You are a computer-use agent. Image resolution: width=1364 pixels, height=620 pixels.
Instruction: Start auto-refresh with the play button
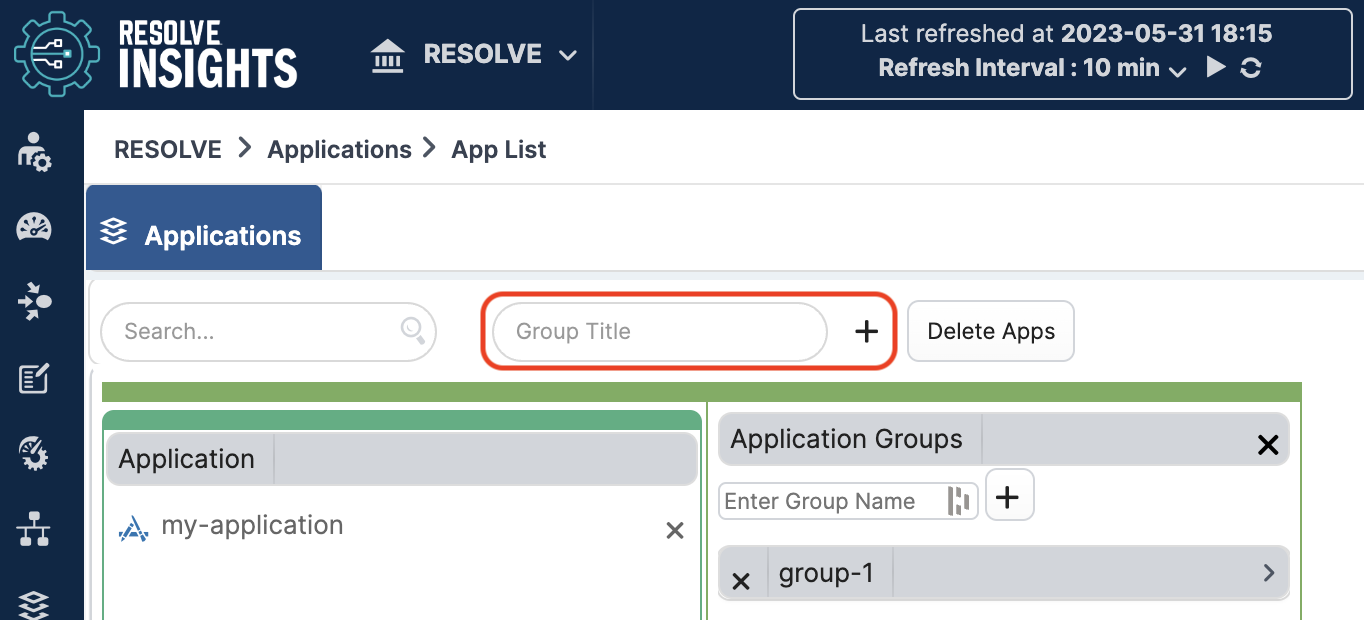(1216, 68)
